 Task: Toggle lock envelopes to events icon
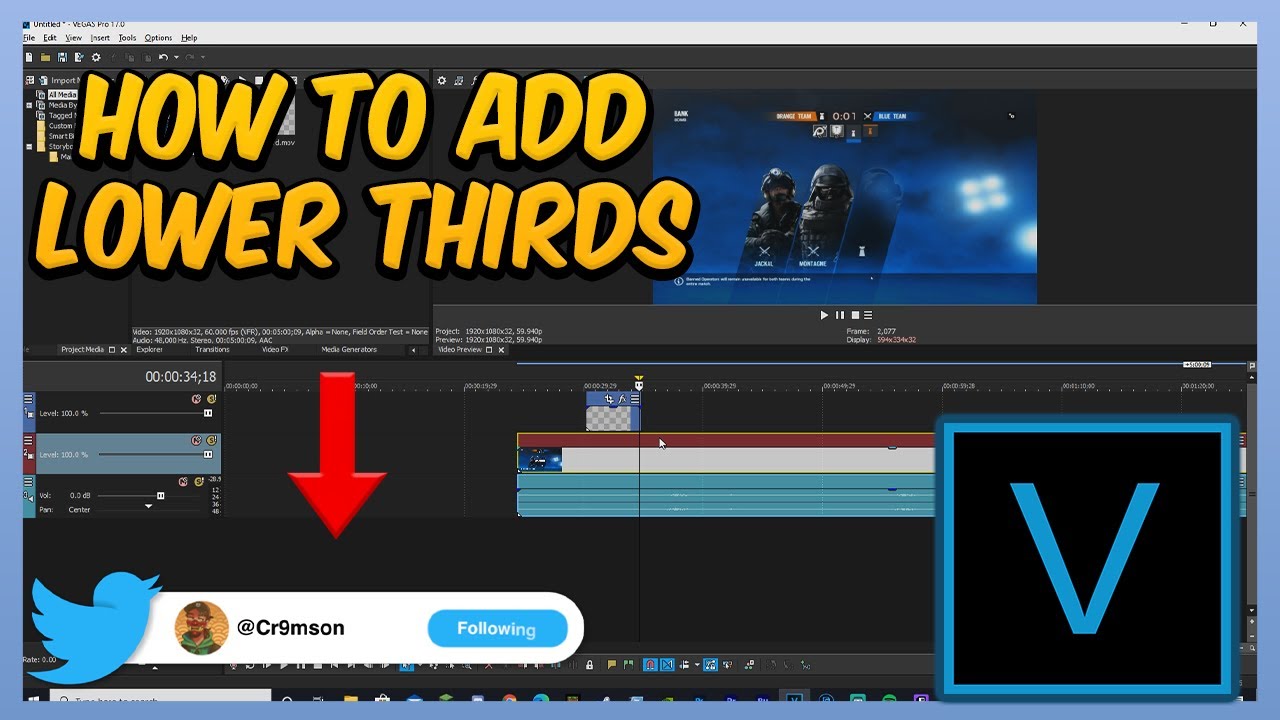click(x=711, y=665)
